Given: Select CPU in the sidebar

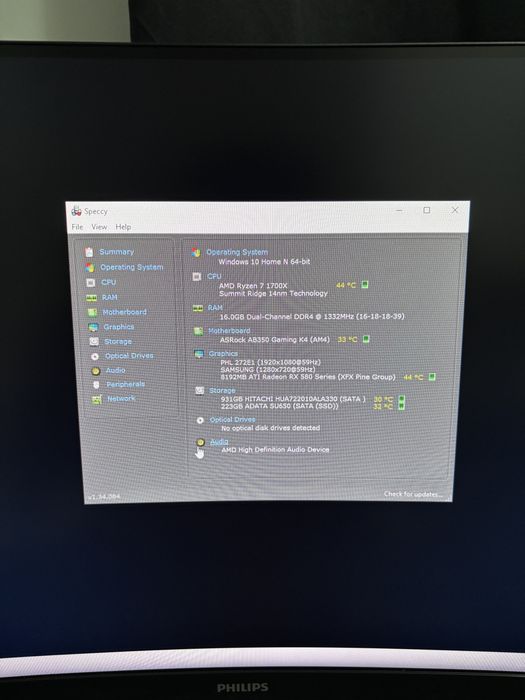Looking at the screenshot, I should coord(108,282).
